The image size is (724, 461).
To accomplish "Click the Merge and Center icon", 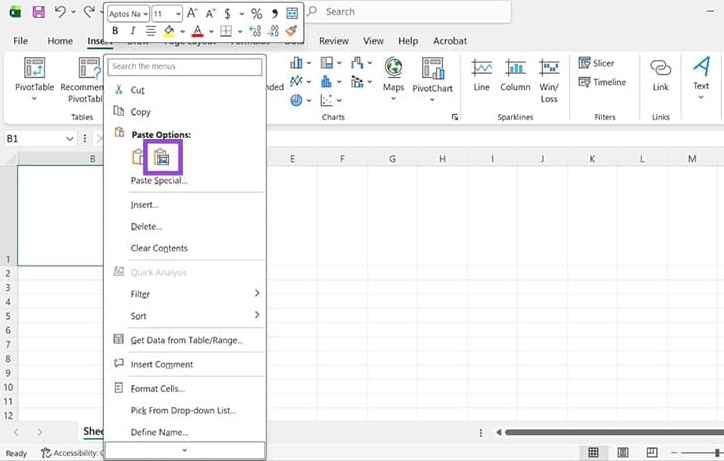I will [x=292, y=13].
